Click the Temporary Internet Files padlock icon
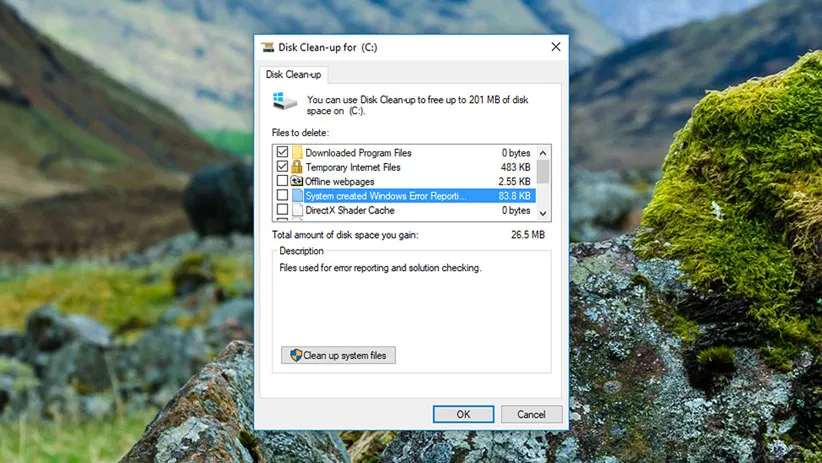 pos(297,167)
